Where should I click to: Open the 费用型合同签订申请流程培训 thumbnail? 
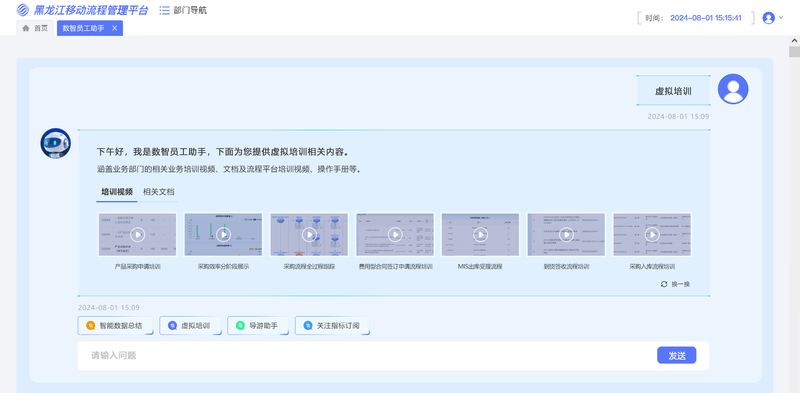click(395, 235)
